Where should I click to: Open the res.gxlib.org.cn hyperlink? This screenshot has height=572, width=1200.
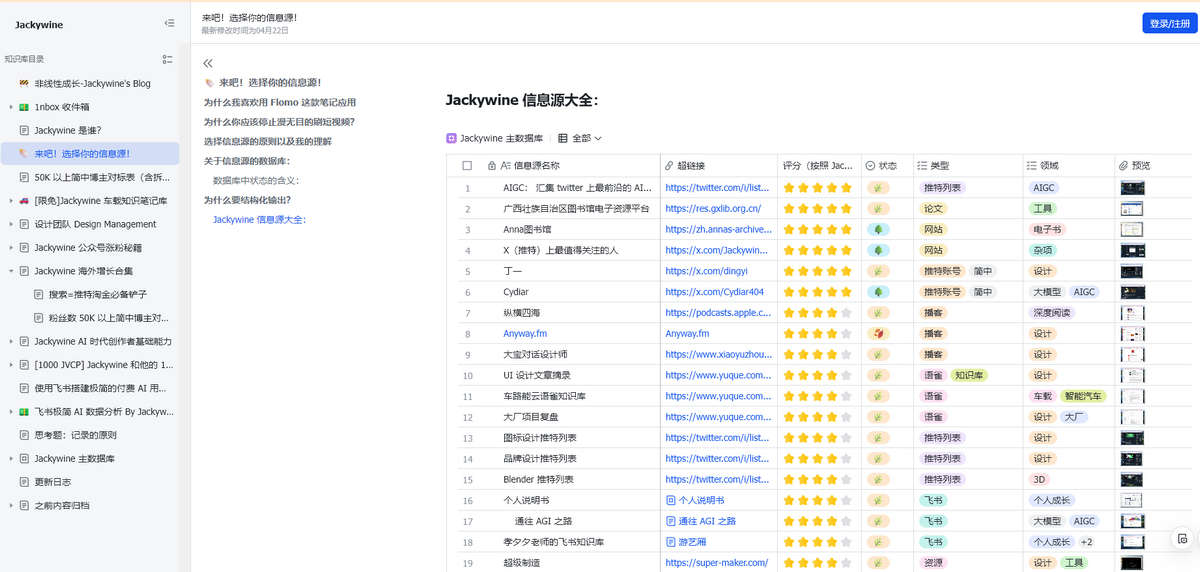coord(713,208)
